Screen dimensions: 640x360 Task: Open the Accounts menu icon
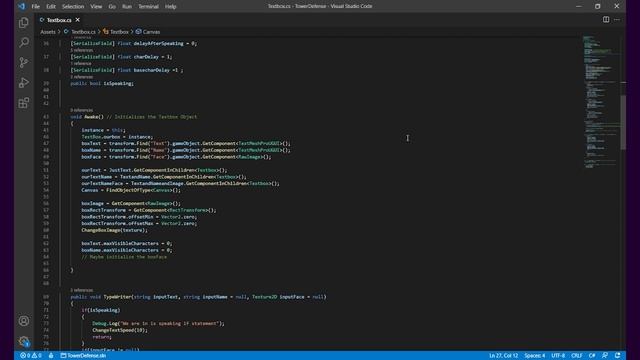tap(24, 321)
